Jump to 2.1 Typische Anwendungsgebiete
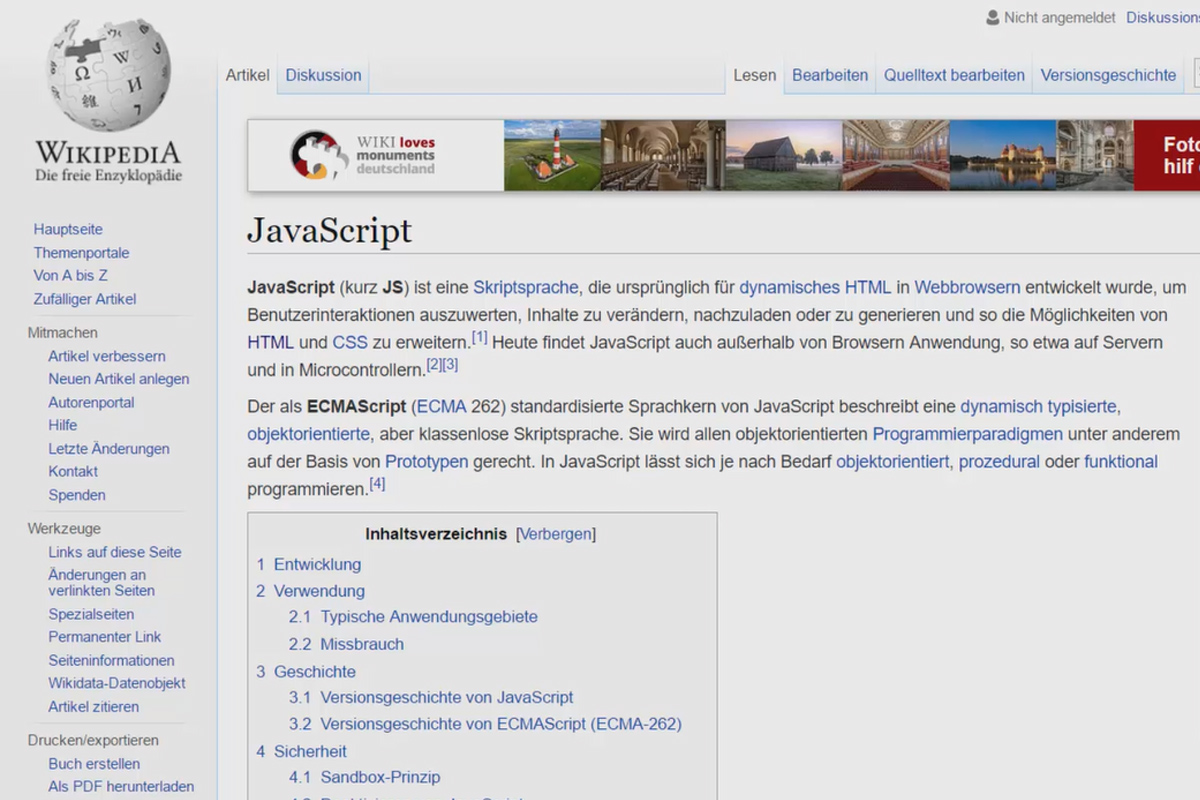 tap(413, 617)
